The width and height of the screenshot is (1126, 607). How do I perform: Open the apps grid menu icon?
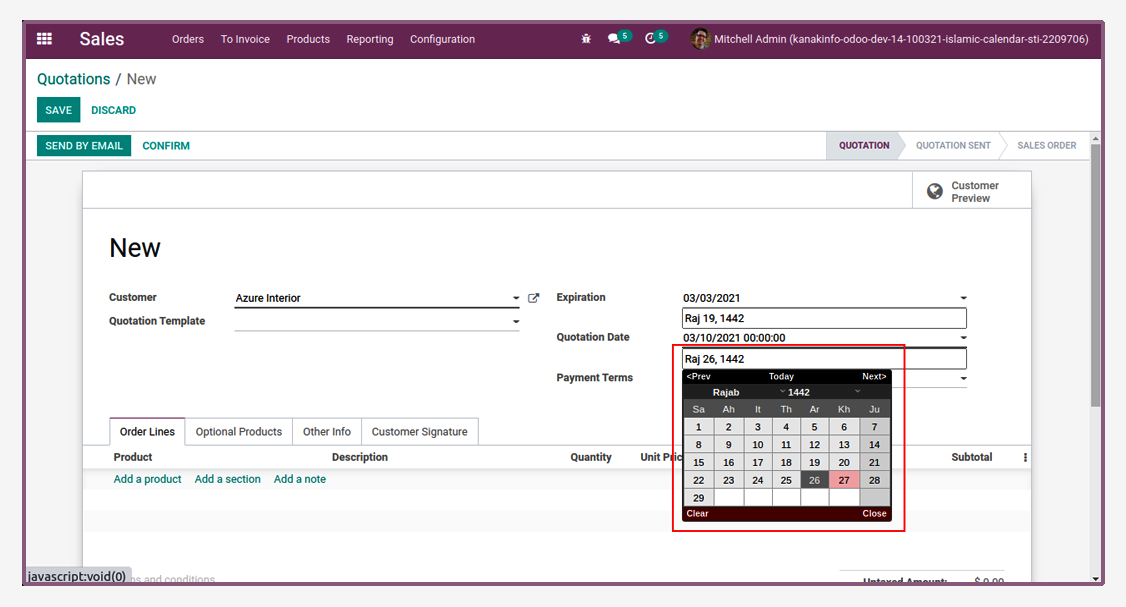[45, 39]
